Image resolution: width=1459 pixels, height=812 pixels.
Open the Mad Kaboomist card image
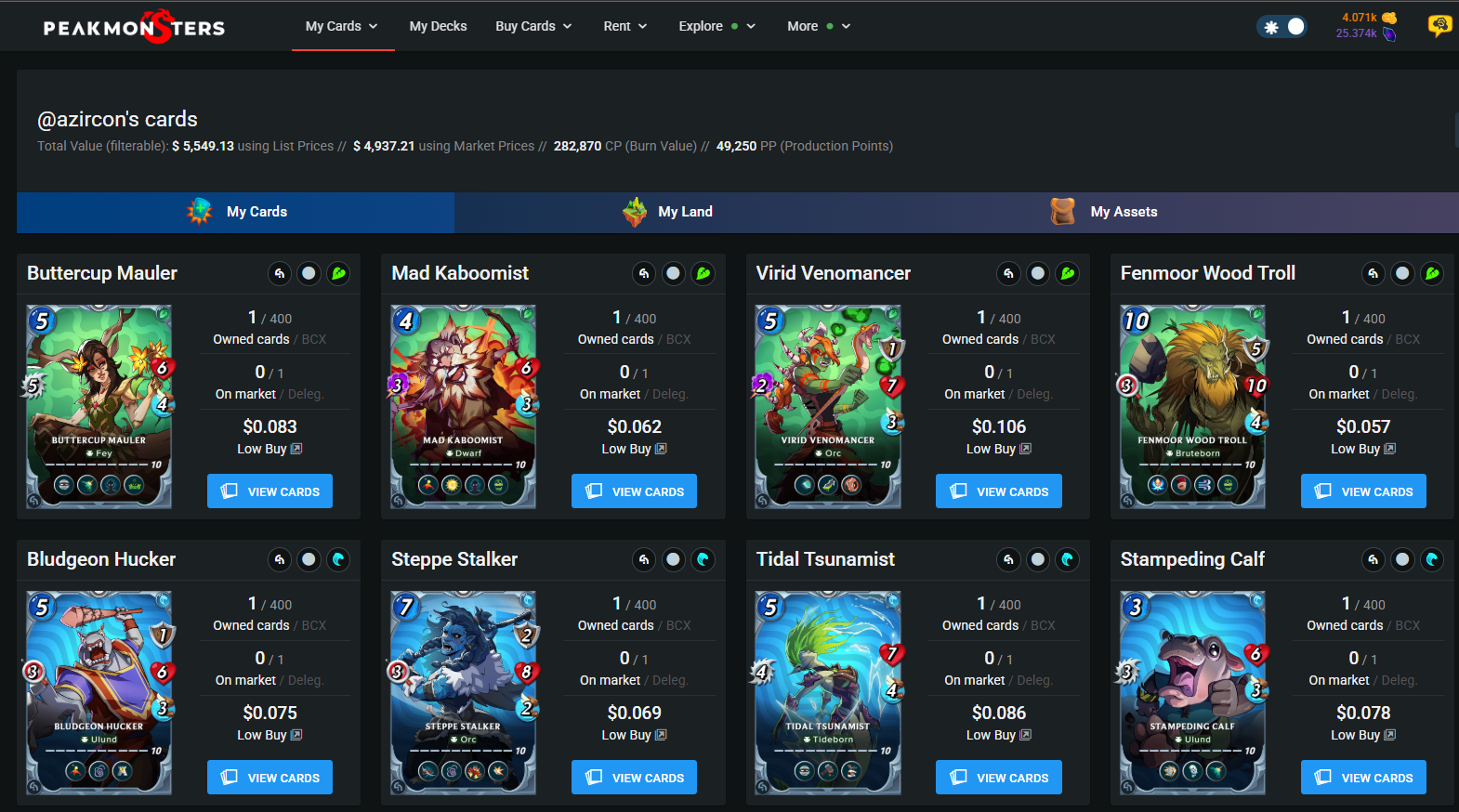(x=464, y=406)
